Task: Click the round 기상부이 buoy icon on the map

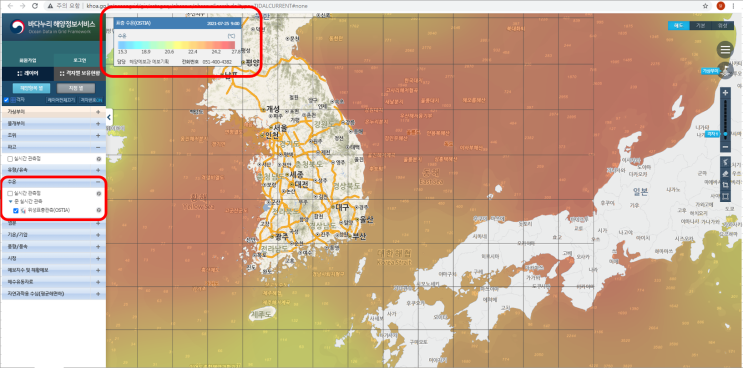Action: [x=726, y=70]
